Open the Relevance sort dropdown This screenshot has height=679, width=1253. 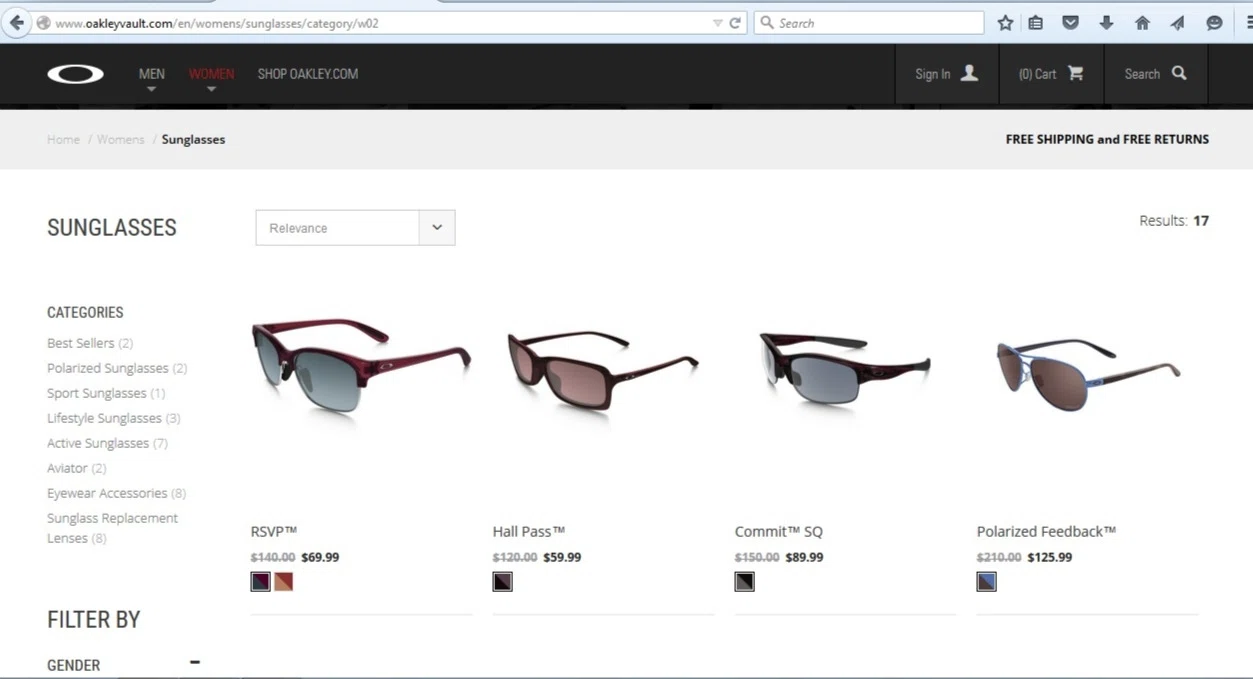click(x=355, y=228)
